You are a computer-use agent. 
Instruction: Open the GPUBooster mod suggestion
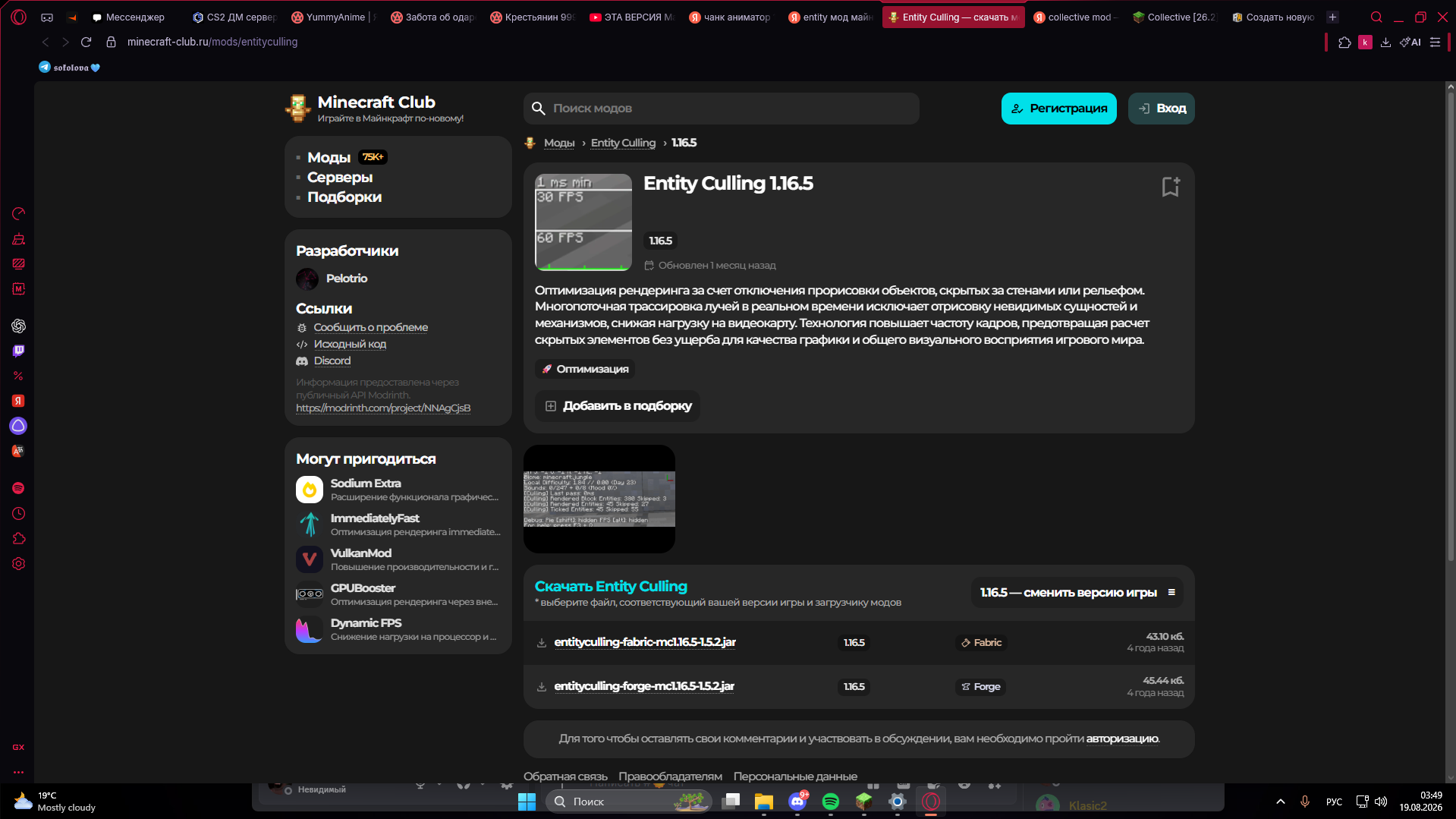pos(398,595)
